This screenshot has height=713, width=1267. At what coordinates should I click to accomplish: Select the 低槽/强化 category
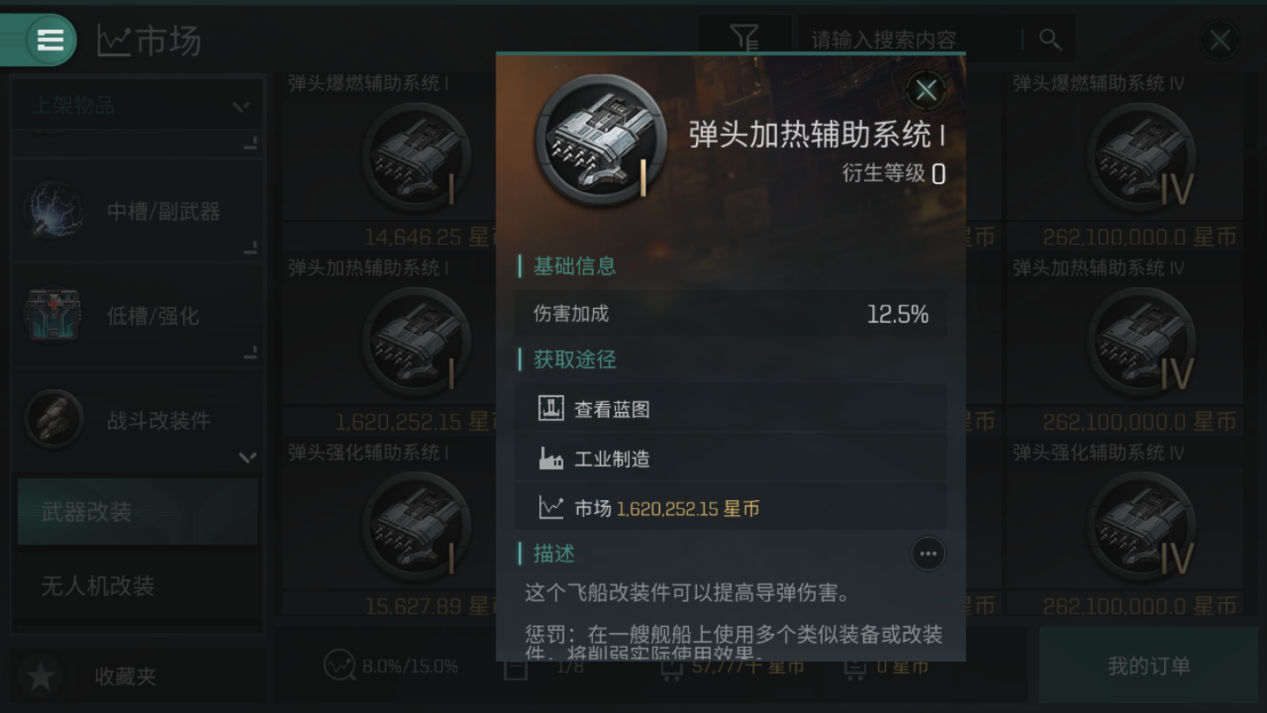pyautogui.click(x=137, y=316)
